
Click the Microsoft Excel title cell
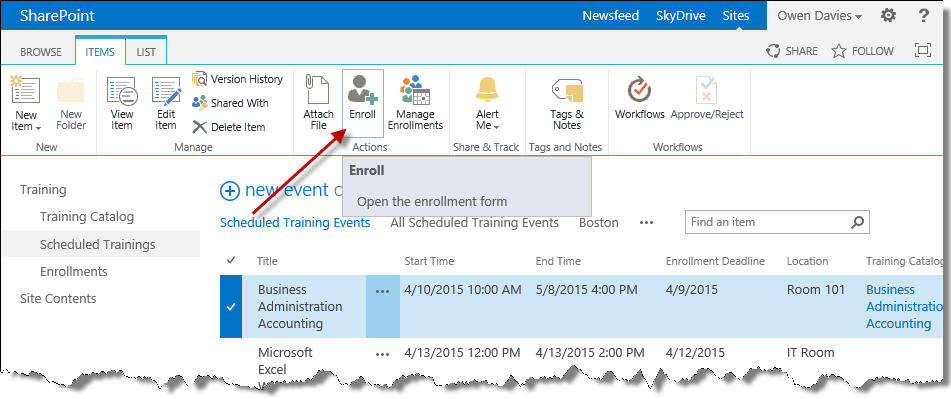coord(285,360)
